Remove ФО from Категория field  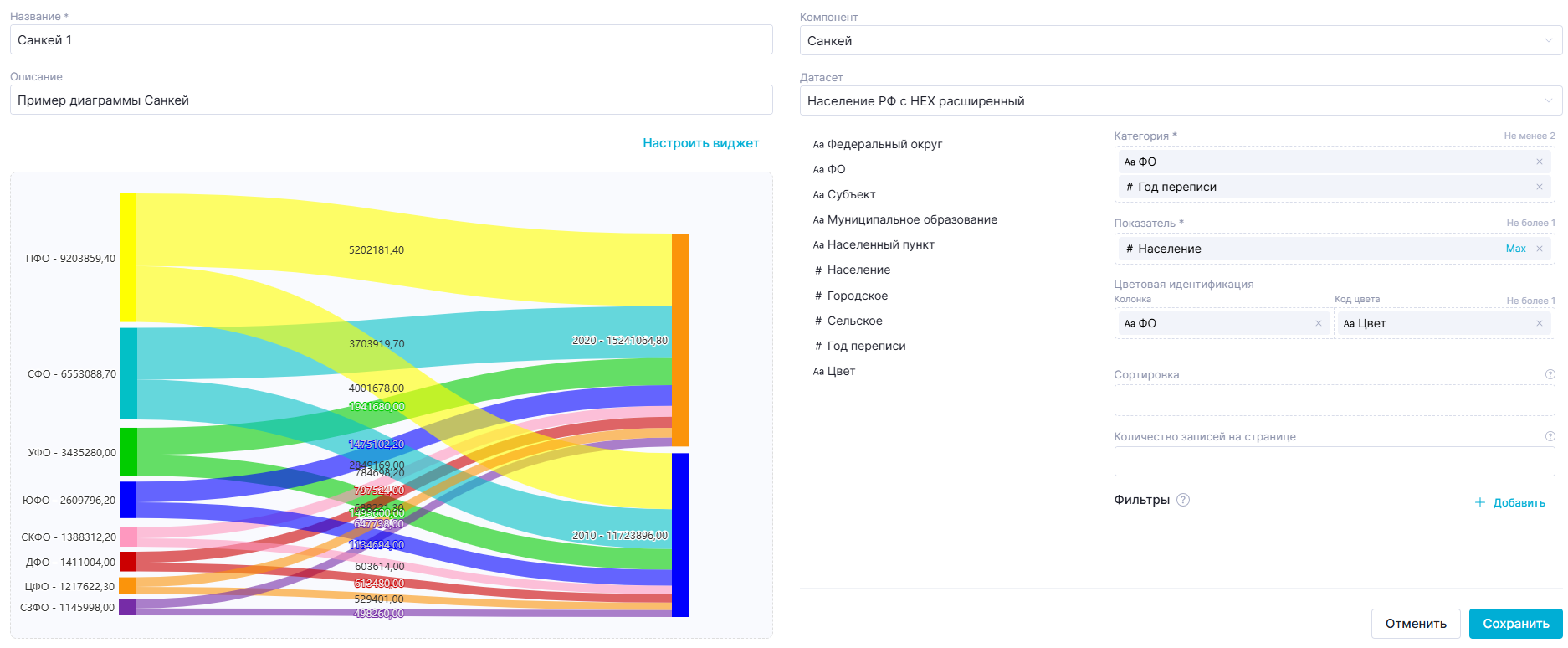(1539, 162)
